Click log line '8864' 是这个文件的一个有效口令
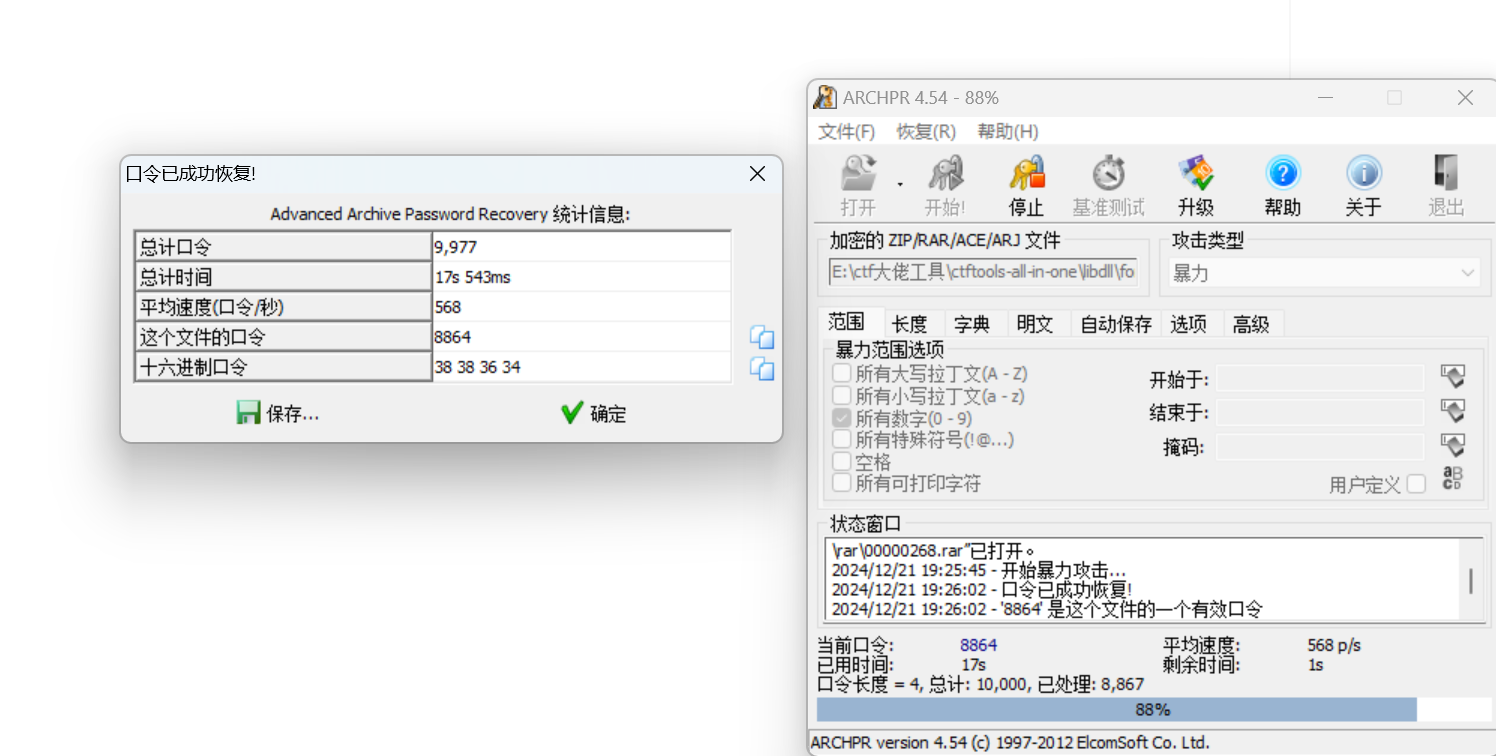This screenshot has width=1496, height=756. [1047, 609]
